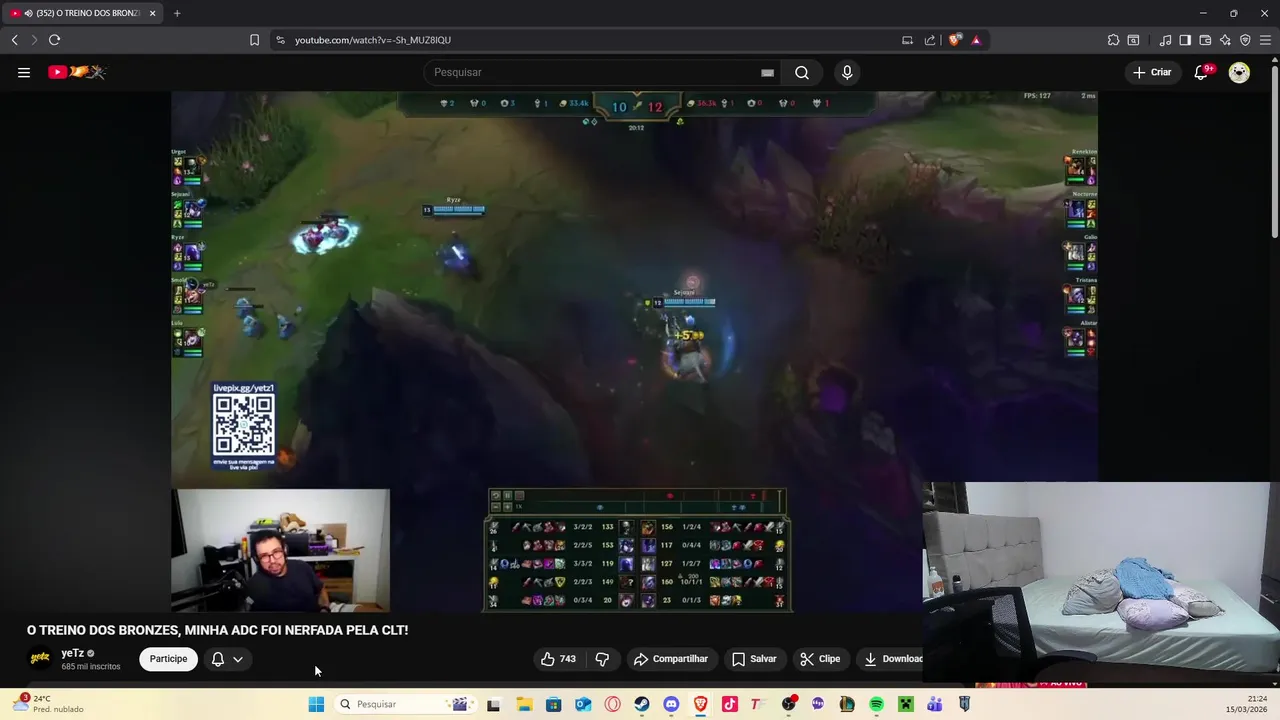The height and width of the screenshot is (720, 1280).
Task: Open the weather widget showing 24°C
Action: [x=48, y=704]
